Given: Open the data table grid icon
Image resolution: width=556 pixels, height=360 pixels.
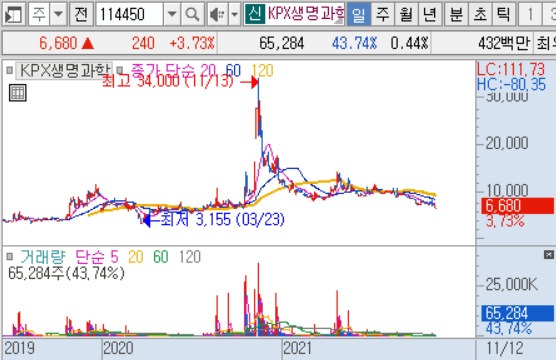Looking at the screenshot, I should 18,93.
